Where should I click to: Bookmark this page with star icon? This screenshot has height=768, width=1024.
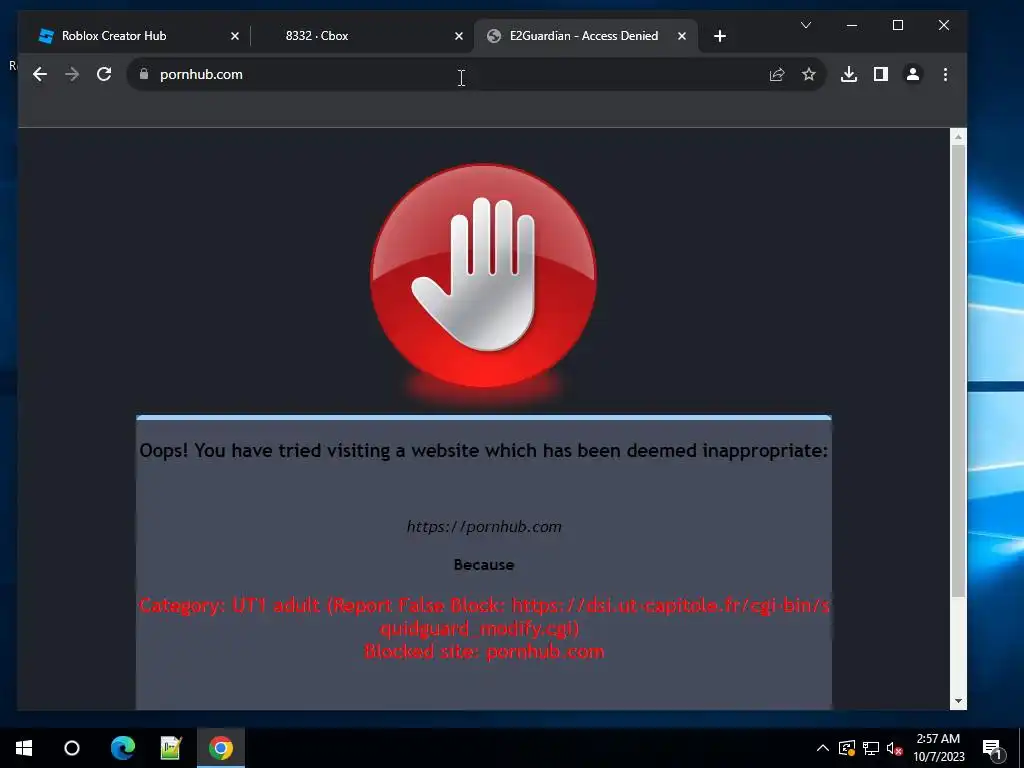(808, 74)
